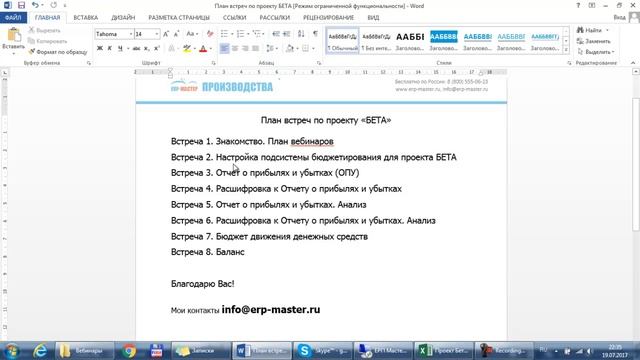640x360 pixels.
Task: Toggle italic (К) formatting
Action: click(x=109, y=48)
